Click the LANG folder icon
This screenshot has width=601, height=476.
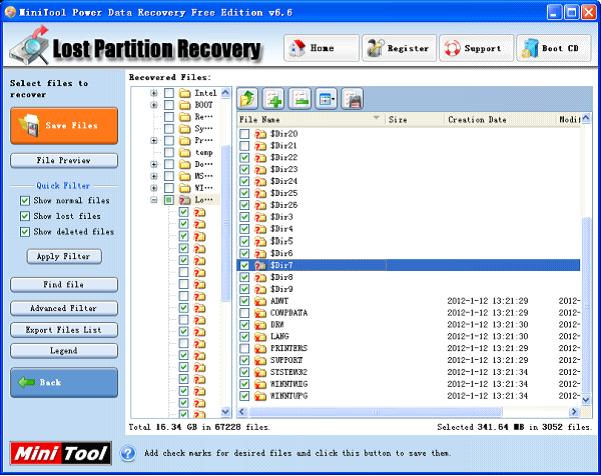(x=261, y=336)
